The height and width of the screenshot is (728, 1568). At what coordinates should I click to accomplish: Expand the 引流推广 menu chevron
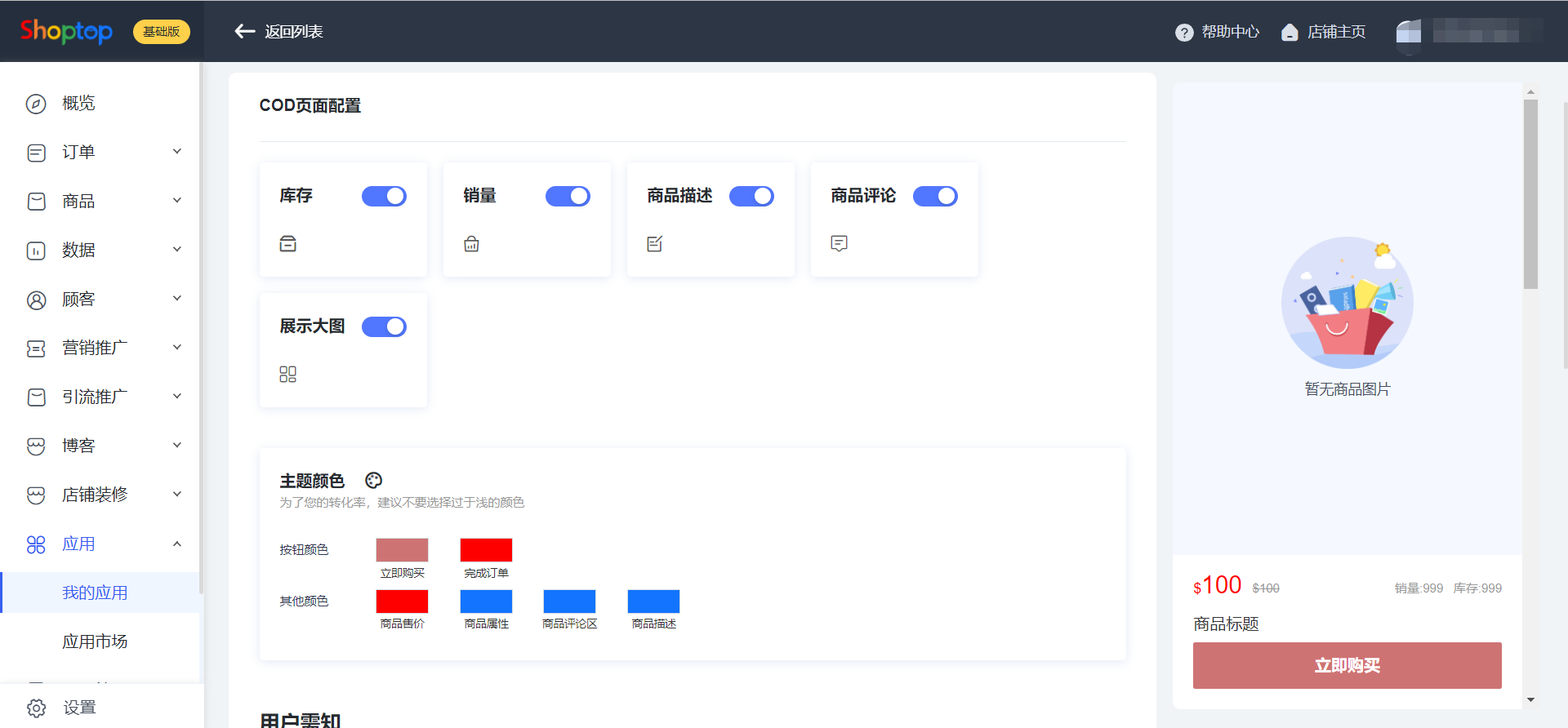click(x=177, y=397)
